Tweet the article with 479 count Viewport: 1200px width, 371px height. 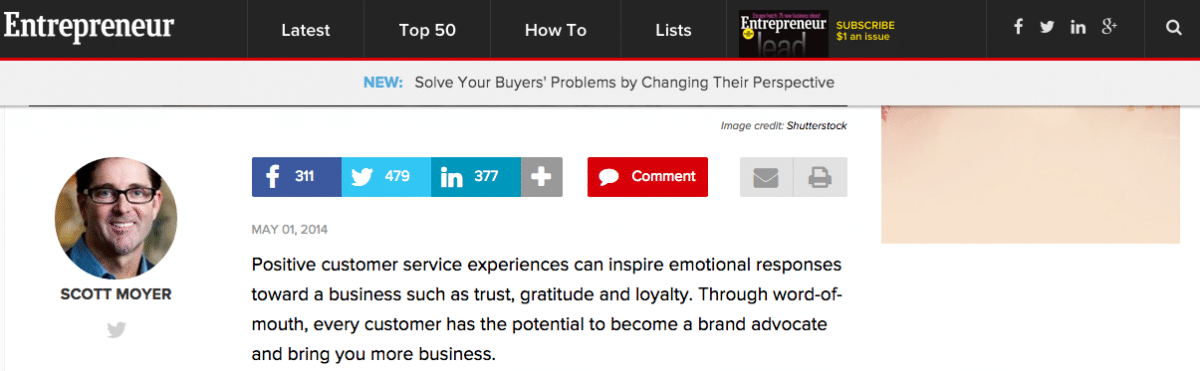386,177
